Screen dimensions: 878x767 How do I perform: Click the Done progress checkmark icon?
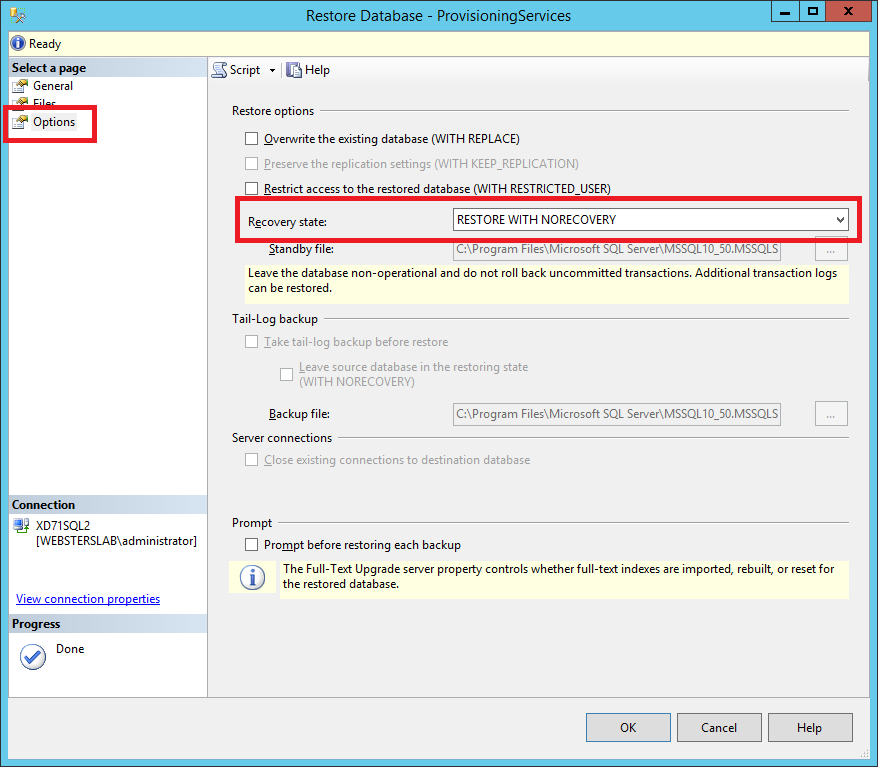click(x=33, y=656)
